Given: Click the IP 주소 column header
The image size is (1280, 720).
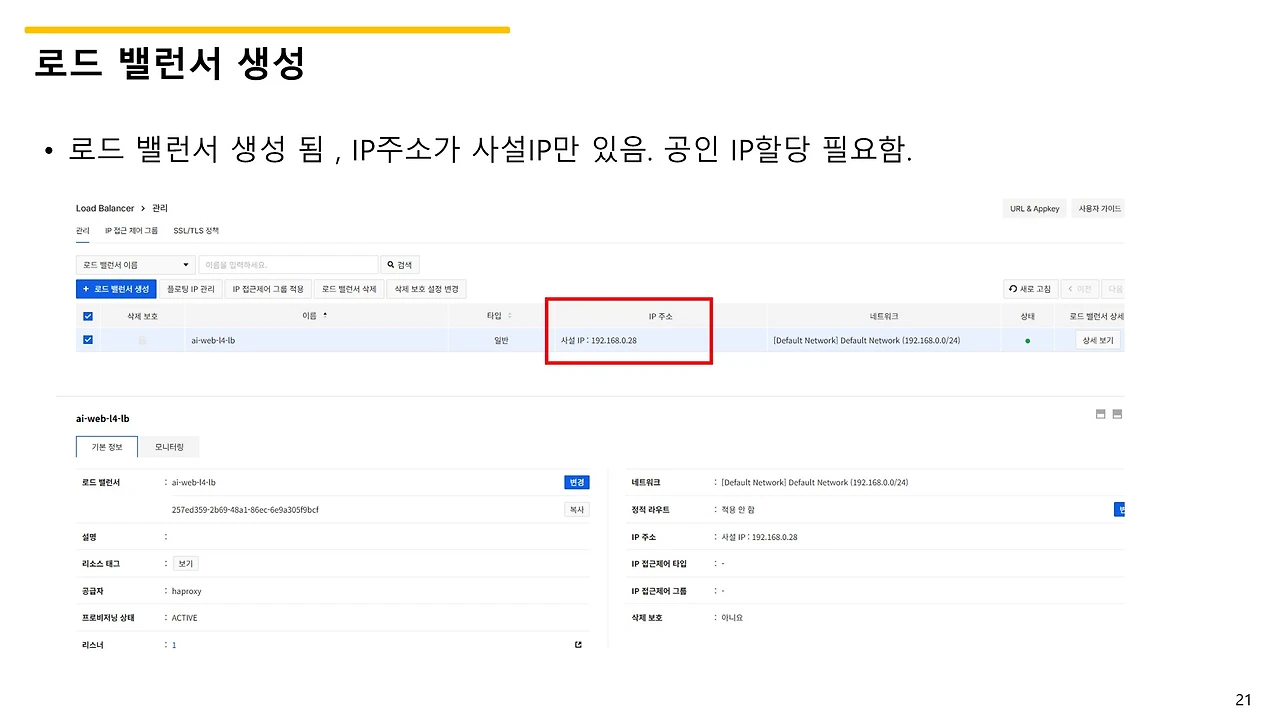Looking at the screenshot, I should tap(660, 316).
